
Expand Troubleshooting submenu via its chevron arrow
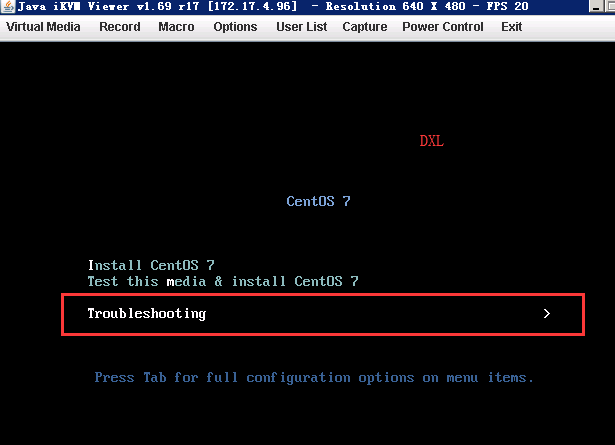(x=547, y=313)
